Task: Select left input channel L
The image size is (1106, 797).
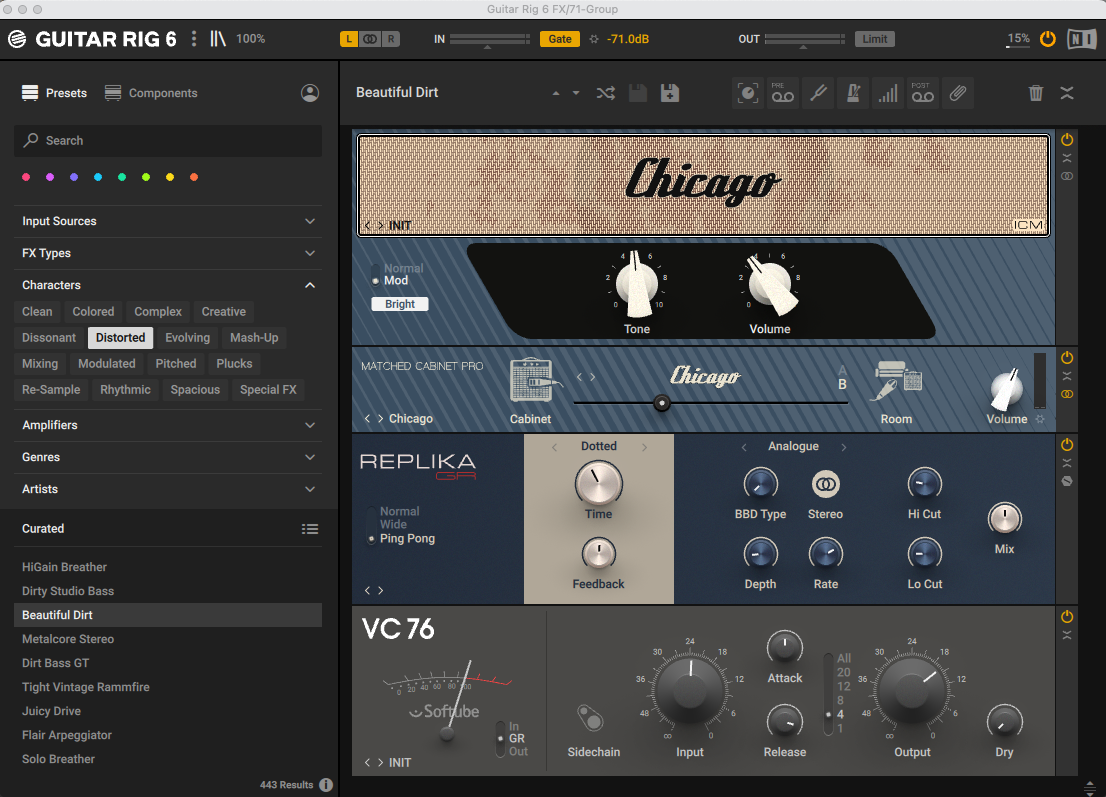Action: click(x=348, y=39)
